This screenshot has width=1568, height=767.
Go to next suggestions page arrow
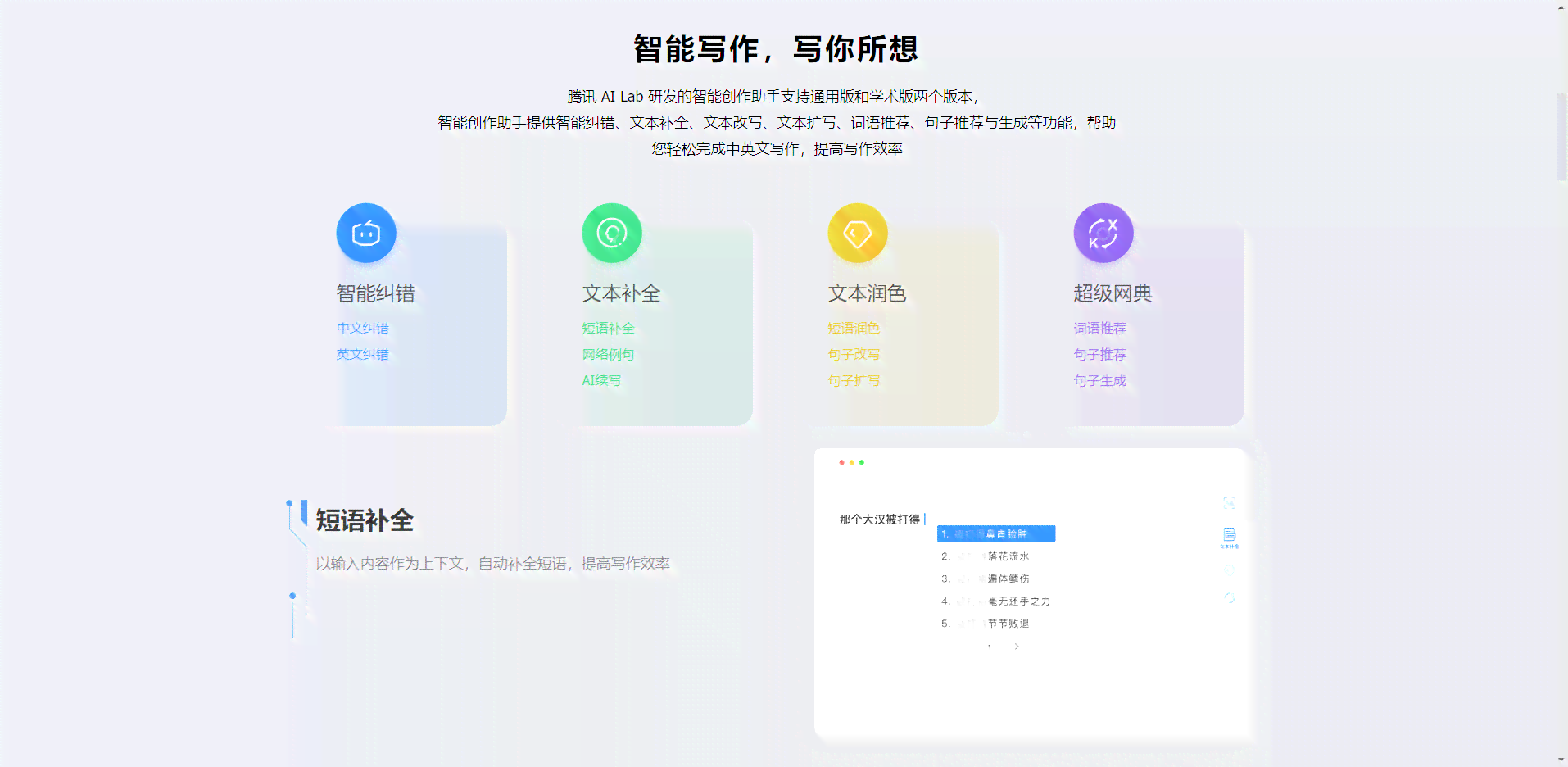(1017, 647)
